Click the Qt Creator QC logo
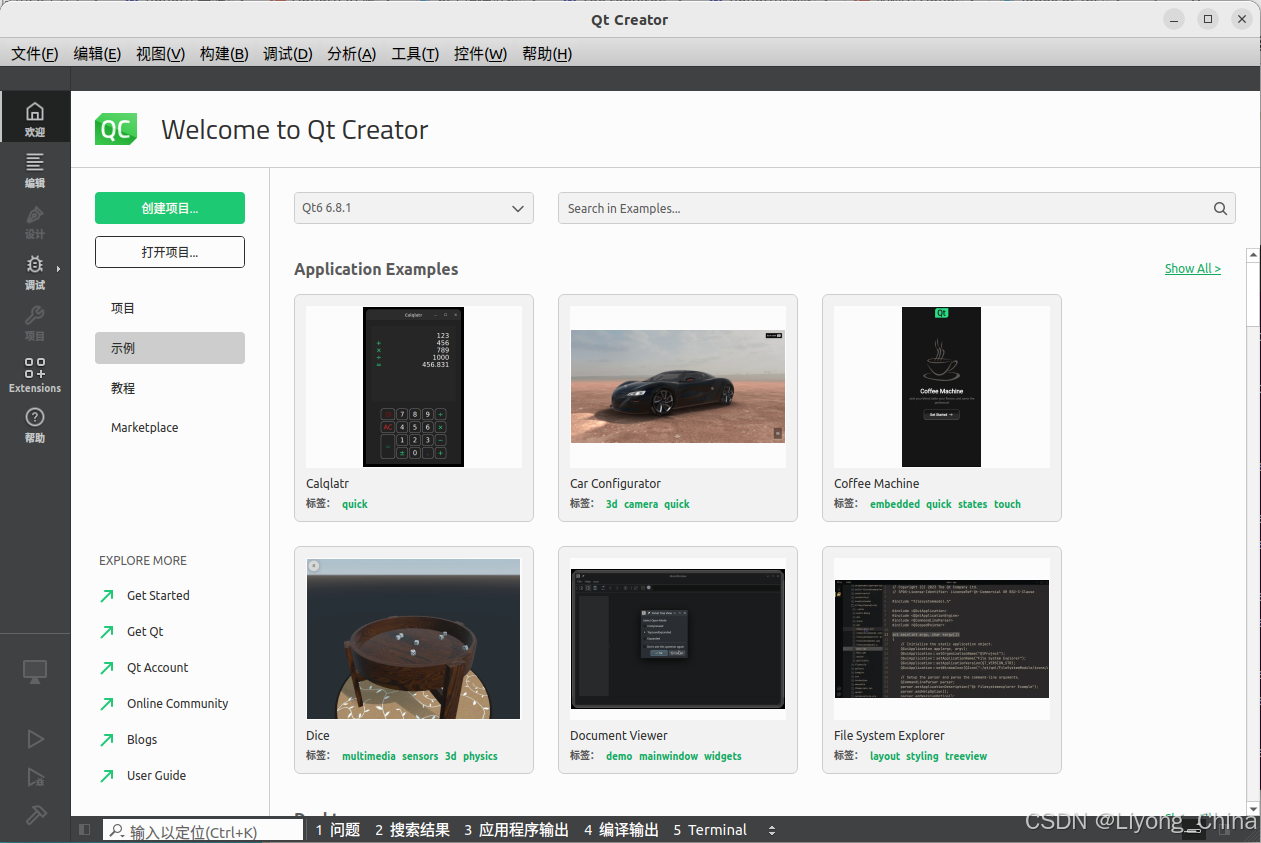 (x=116, y=130)
